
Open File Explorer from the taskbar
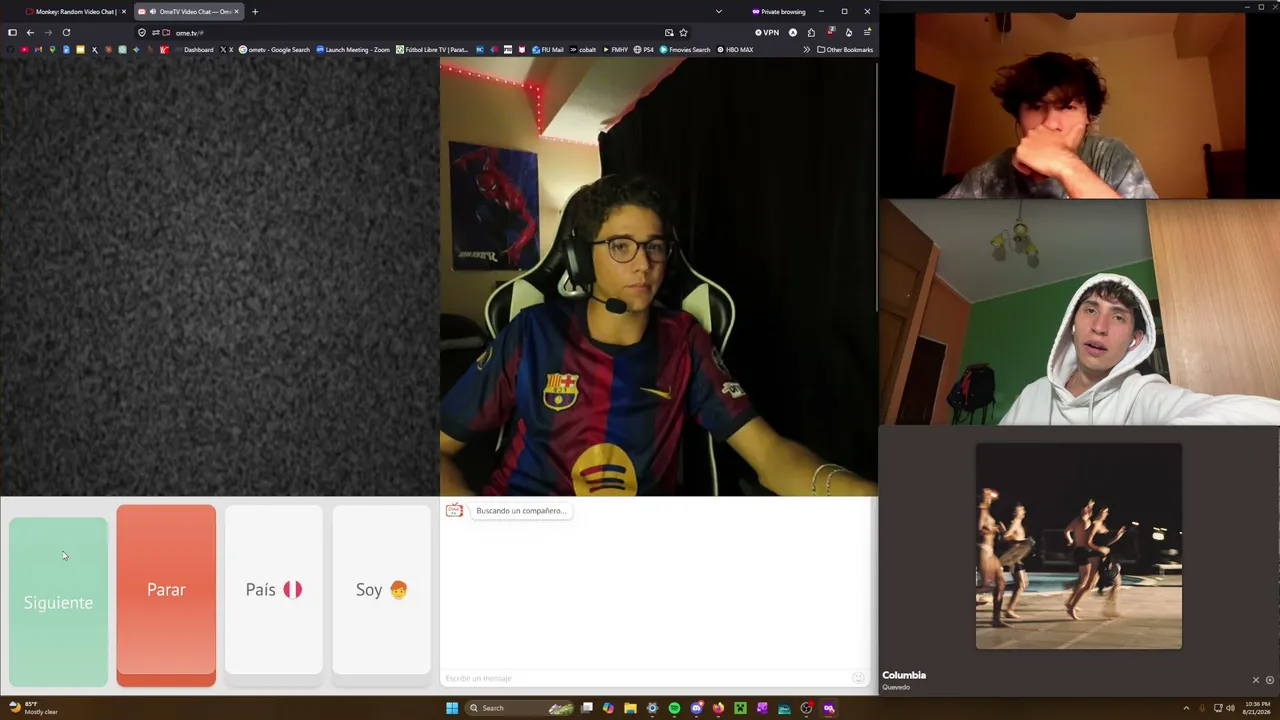click(630, 708)
